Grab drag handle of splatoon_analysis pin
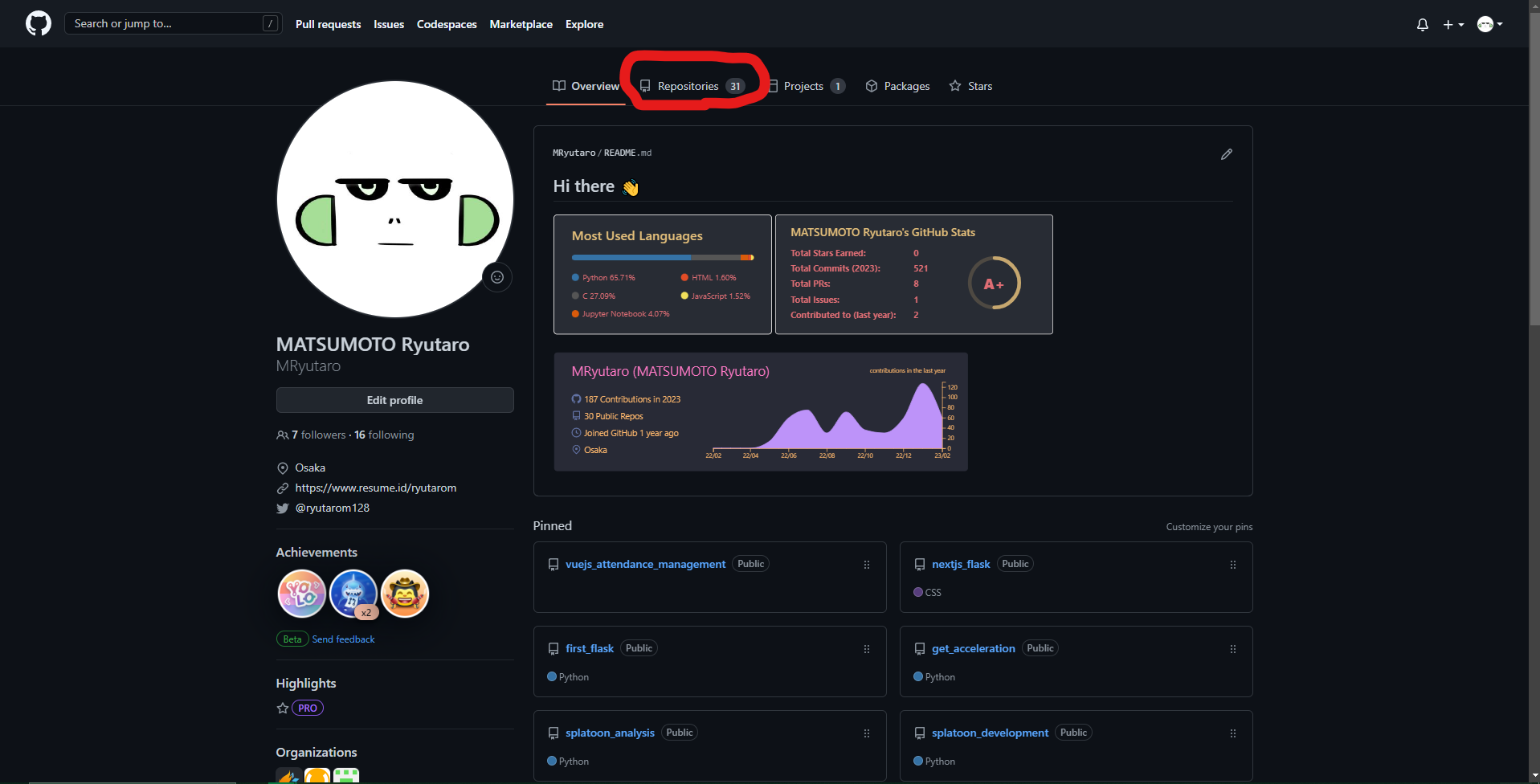Screen dimensions: 1540x784 pyautogui.click(x=866, y=733)
